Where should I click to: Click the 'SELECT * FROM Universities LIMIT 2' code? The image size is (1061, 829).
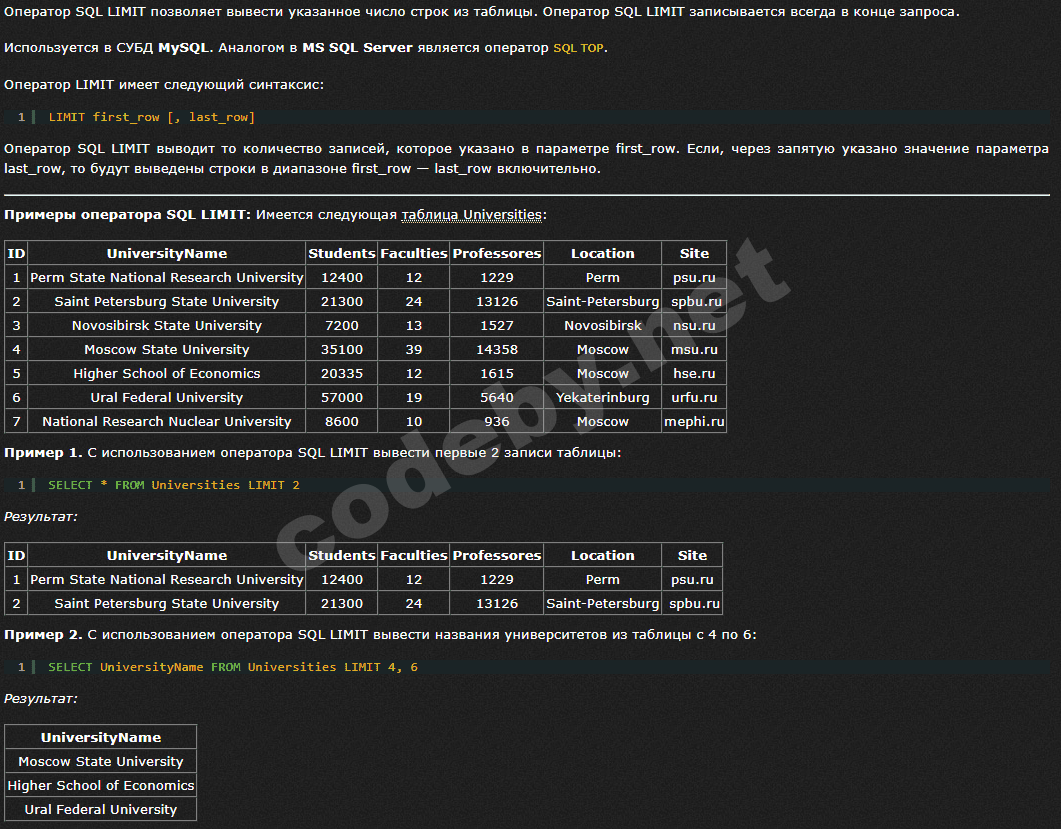point(174,485)
